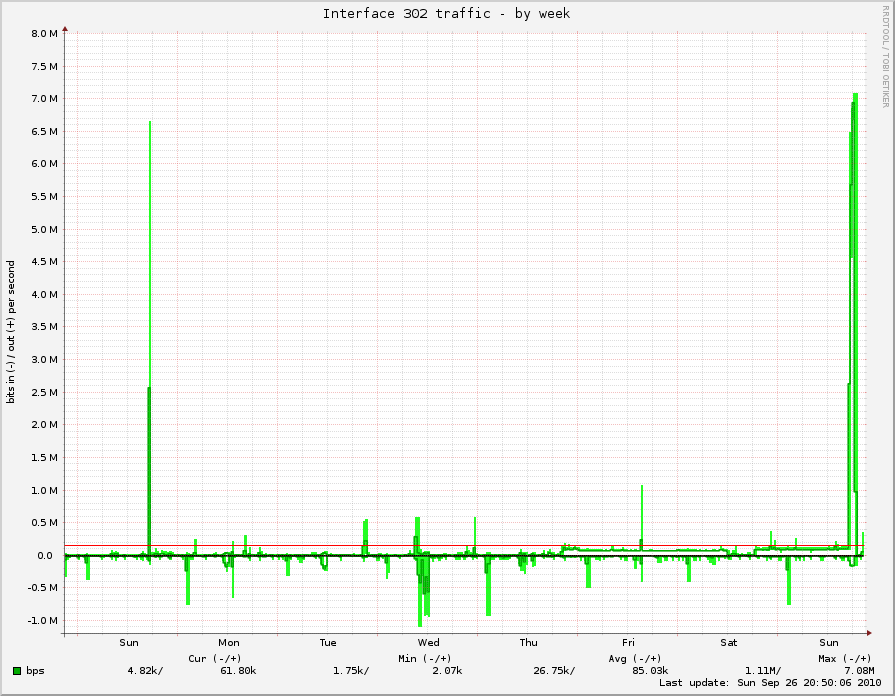Click the 'Max (-/+)' column header
Image resolution: width=895 pixels, height=696 pixels.
point(845,658)
